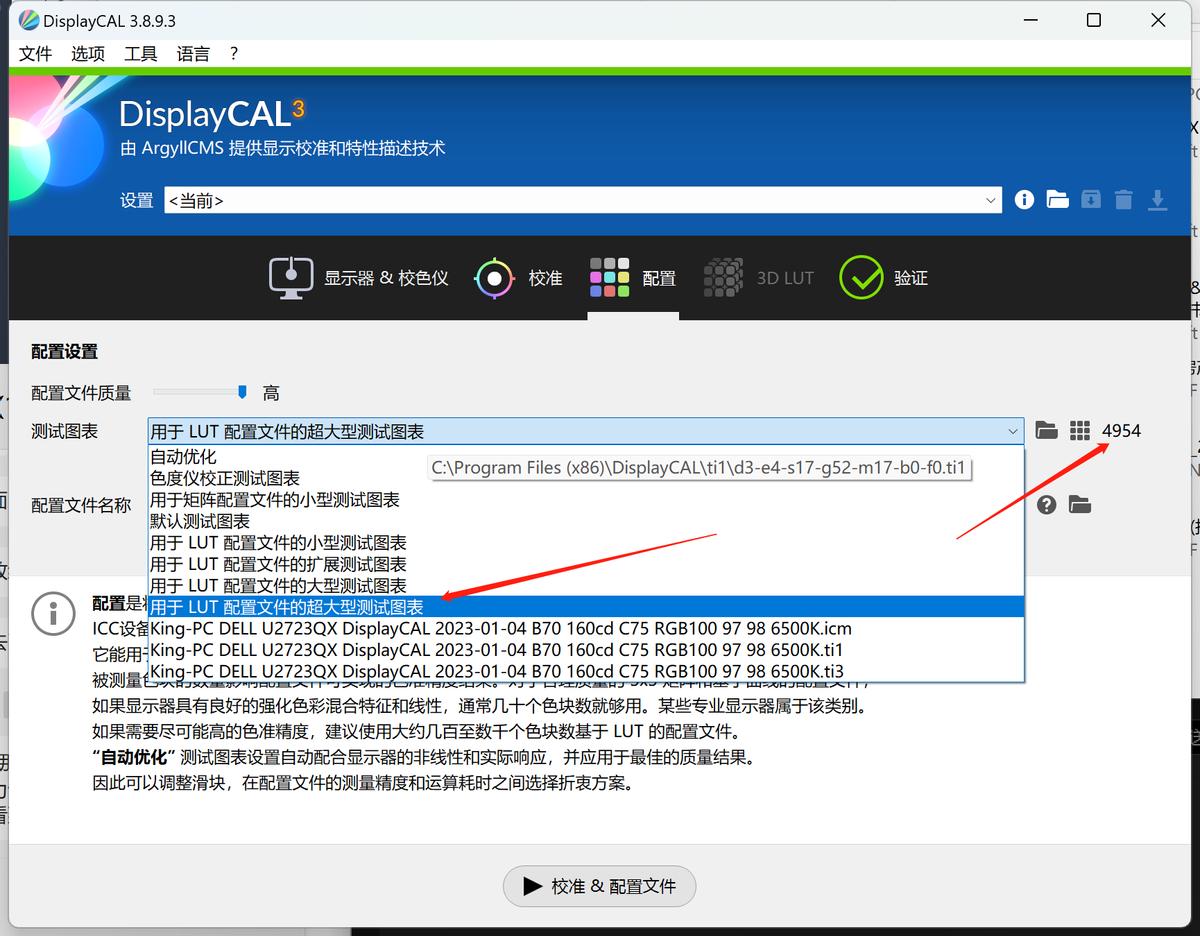Open the 语言 menu

[x=192, y=53]
